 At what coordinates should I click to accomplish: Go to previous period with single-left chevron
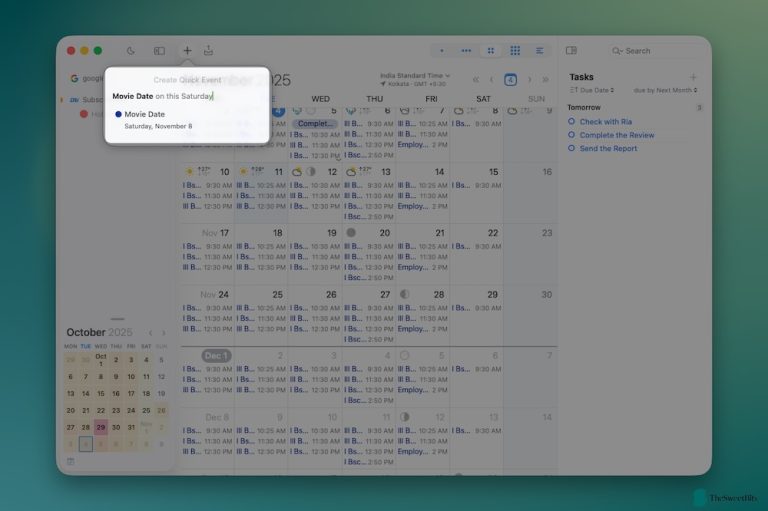tap(492, 80)
